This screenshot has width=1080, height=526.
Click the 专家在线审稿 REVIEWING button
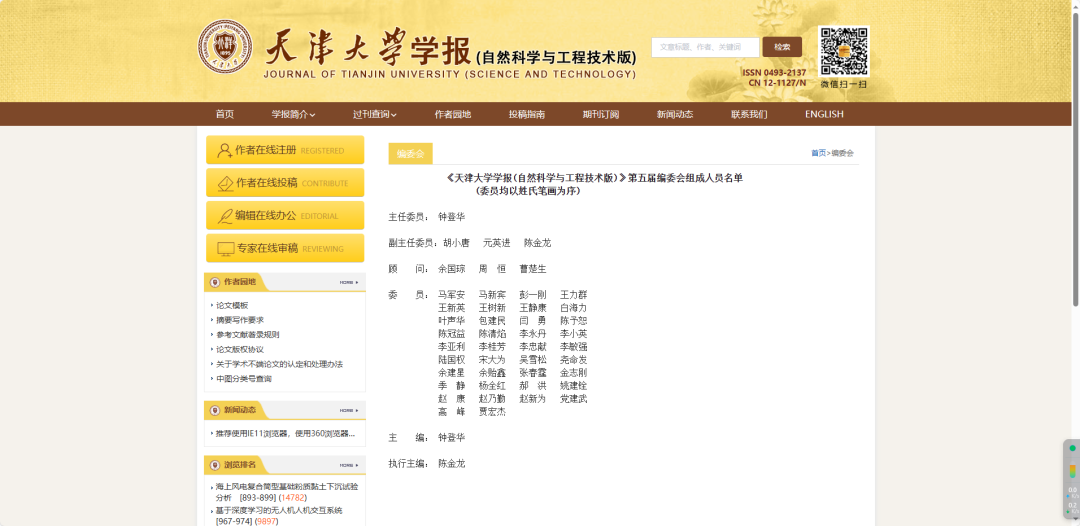click(285, 249)
